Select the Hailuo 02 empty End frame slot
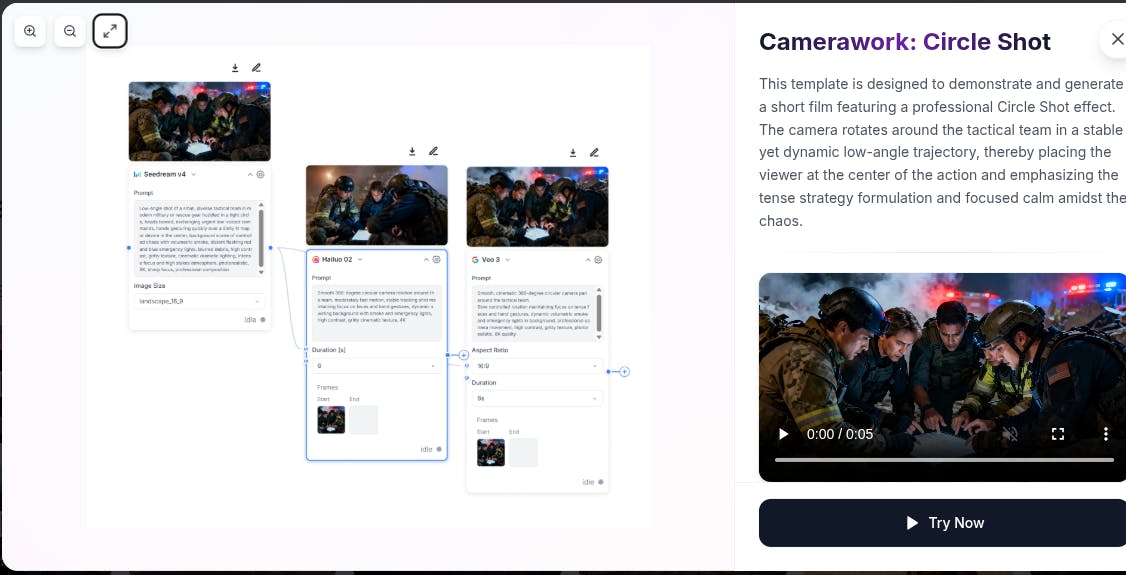Viewport: 1126px width, 575px height. tap(363, 420)
